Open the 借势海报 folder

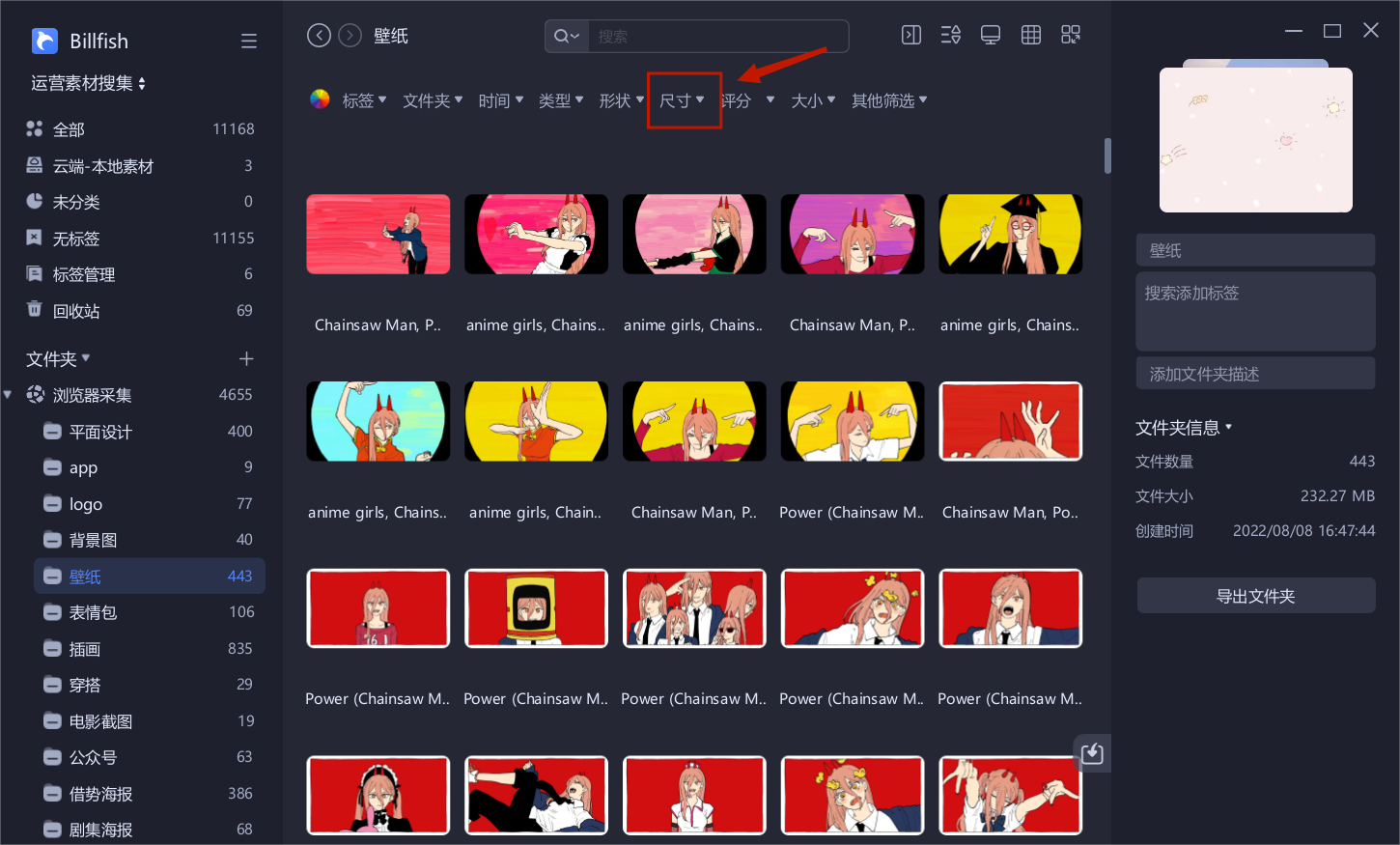tap(150, 794)
